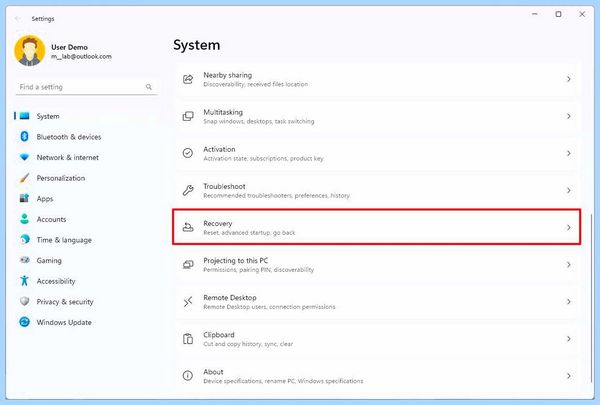Image resolution: width=600 pixels, height=405 pixels.
Task: Click 'Discoverability, received files location' text
Action: pos(256,84)
